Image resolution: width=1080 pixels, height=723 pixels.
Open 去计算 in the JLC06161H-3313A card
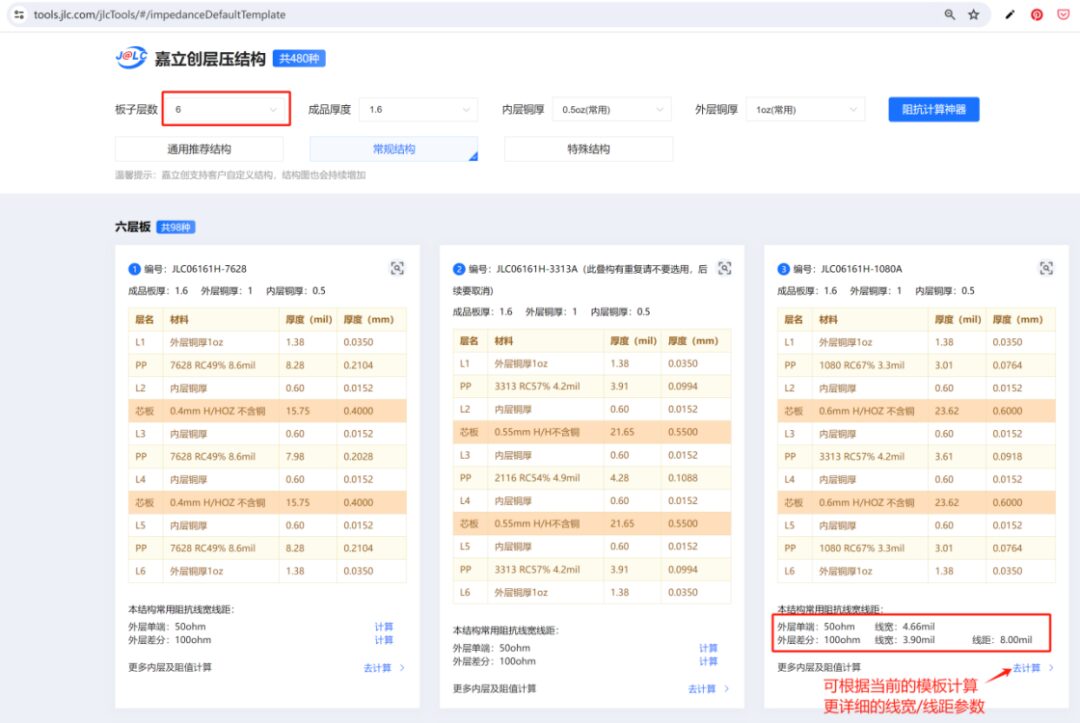(x=708, y=689)
